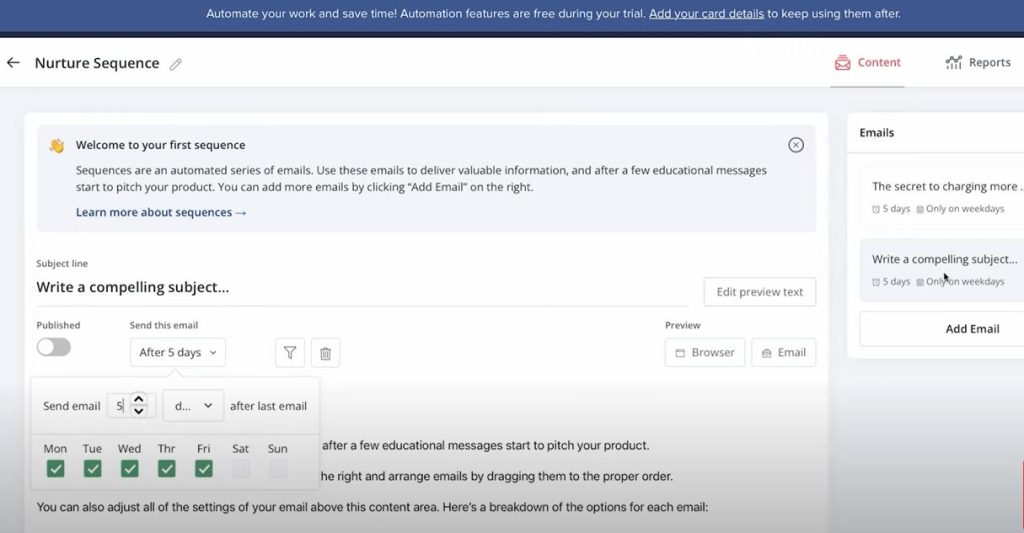
Task: Click the Emails panel heading
Action: pyautogui.click(x=876, y=133)
